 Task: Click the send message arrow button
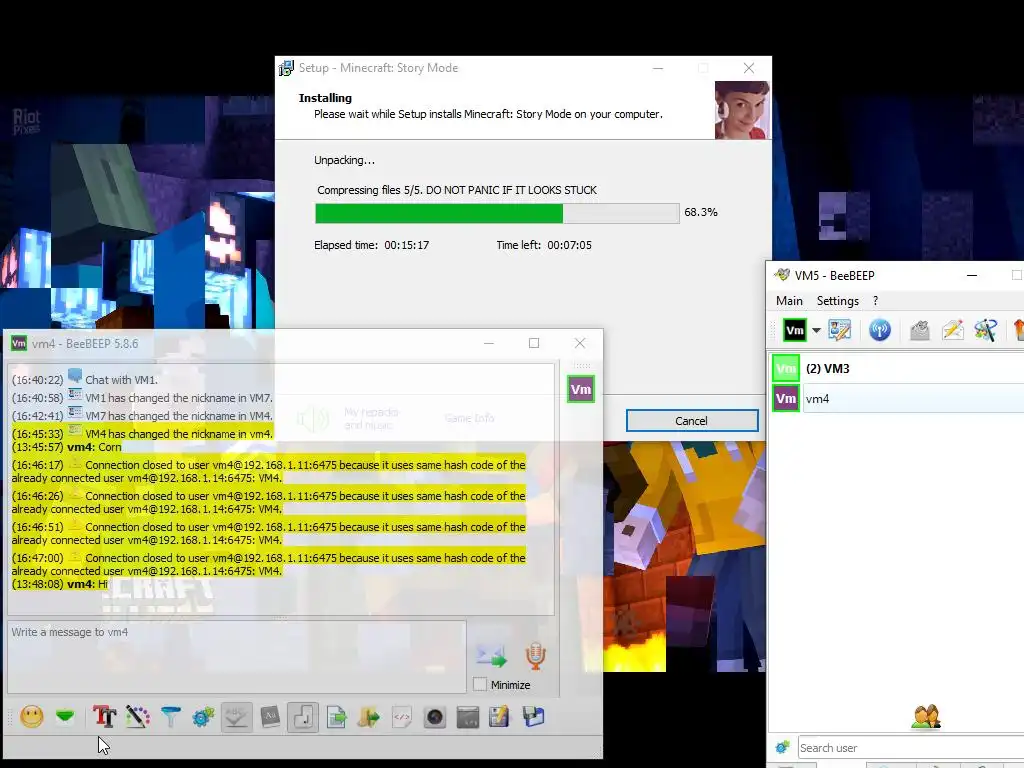point(491,656)
